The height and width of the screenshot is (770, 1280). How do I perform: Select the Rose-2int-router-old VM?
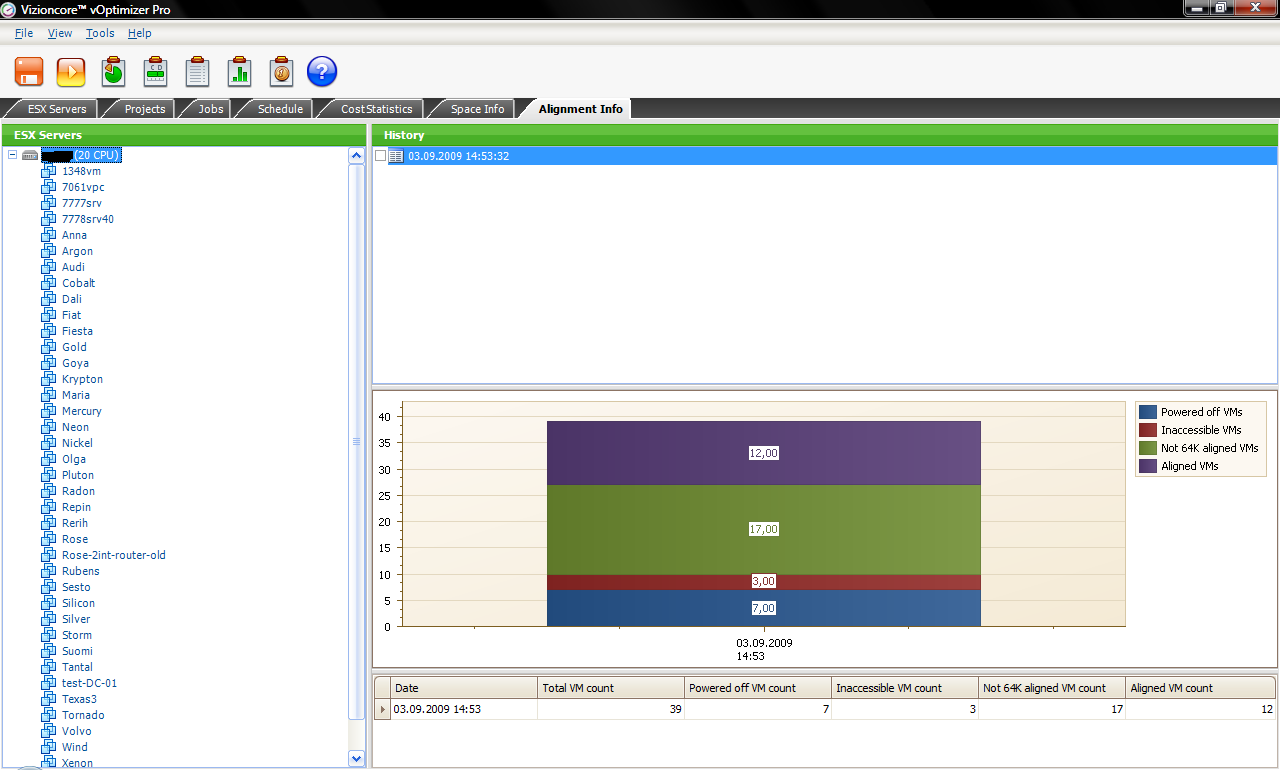coord(113,555)
